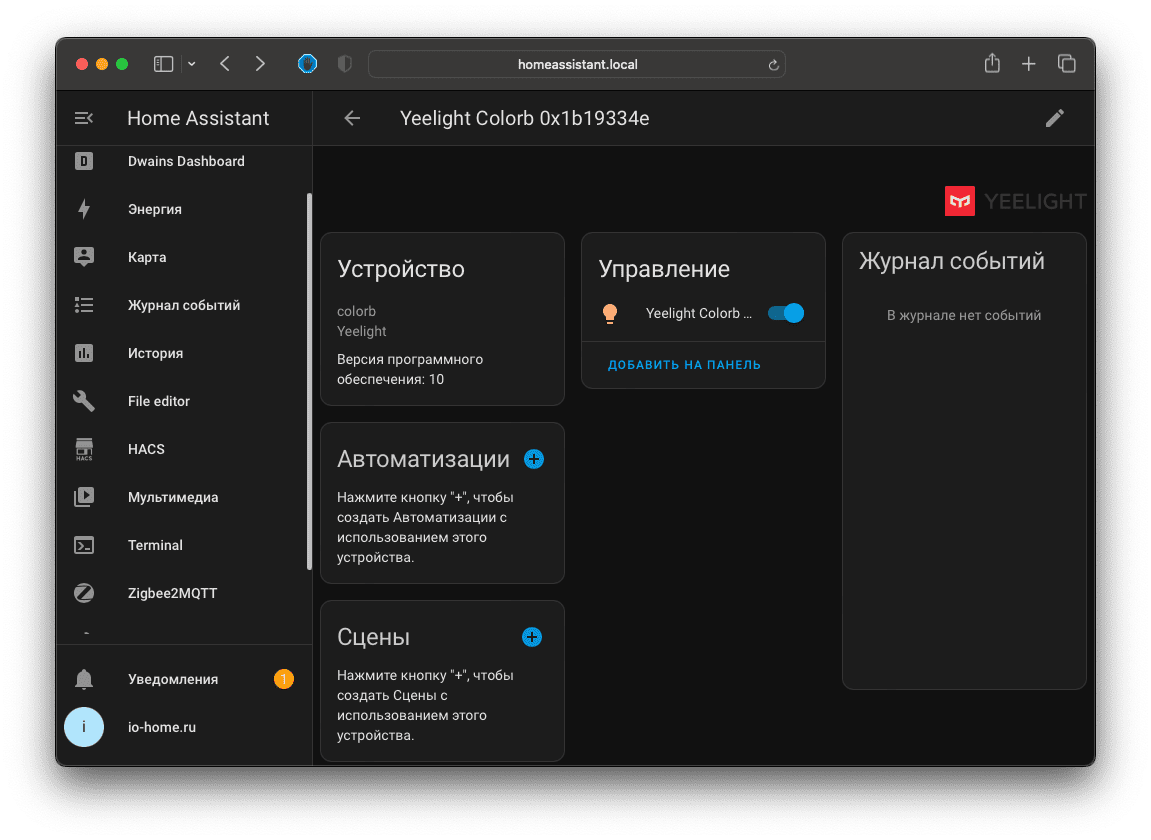1151x840 pixels.
Task: Click the Yeelight Colorb light bulb icon
Action: click(610, 314)
